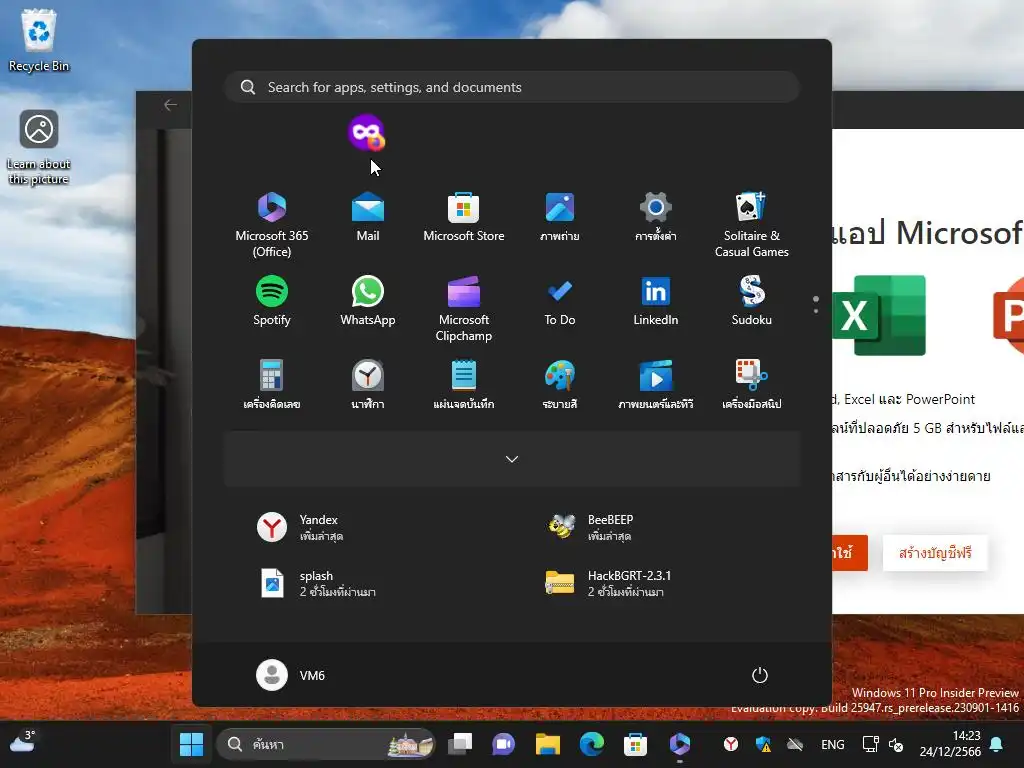Launch Microsoft Edge from taskbar

coord(592,744)
